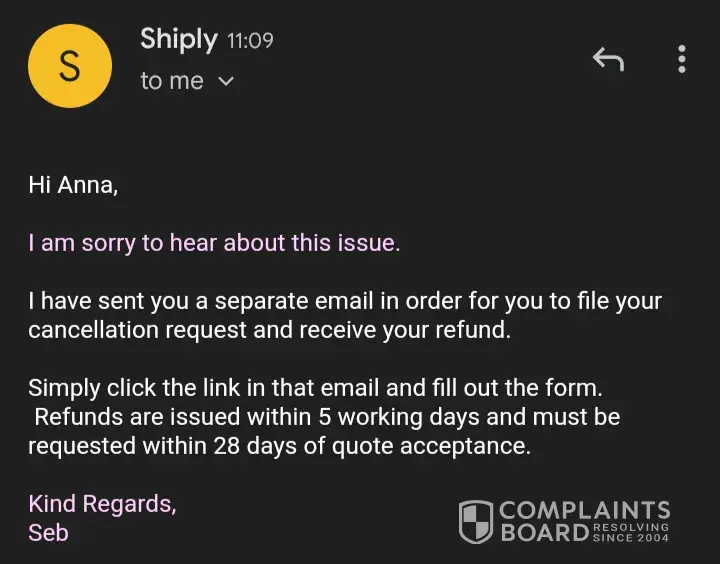Click the "COMPLAINTS" watermark word
720x564 pixels.
tap(584, 511)
